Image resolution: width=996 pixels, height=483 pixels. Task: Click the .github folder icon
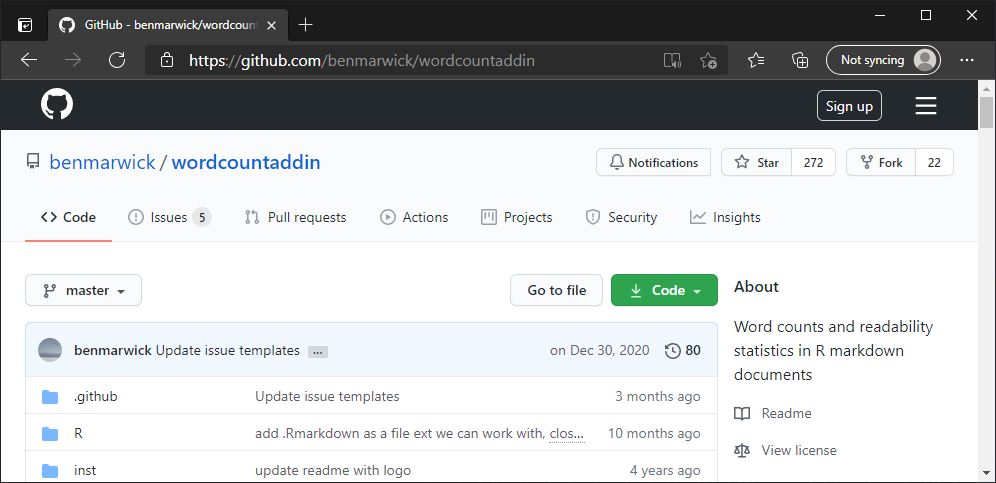tap(50, 397)
